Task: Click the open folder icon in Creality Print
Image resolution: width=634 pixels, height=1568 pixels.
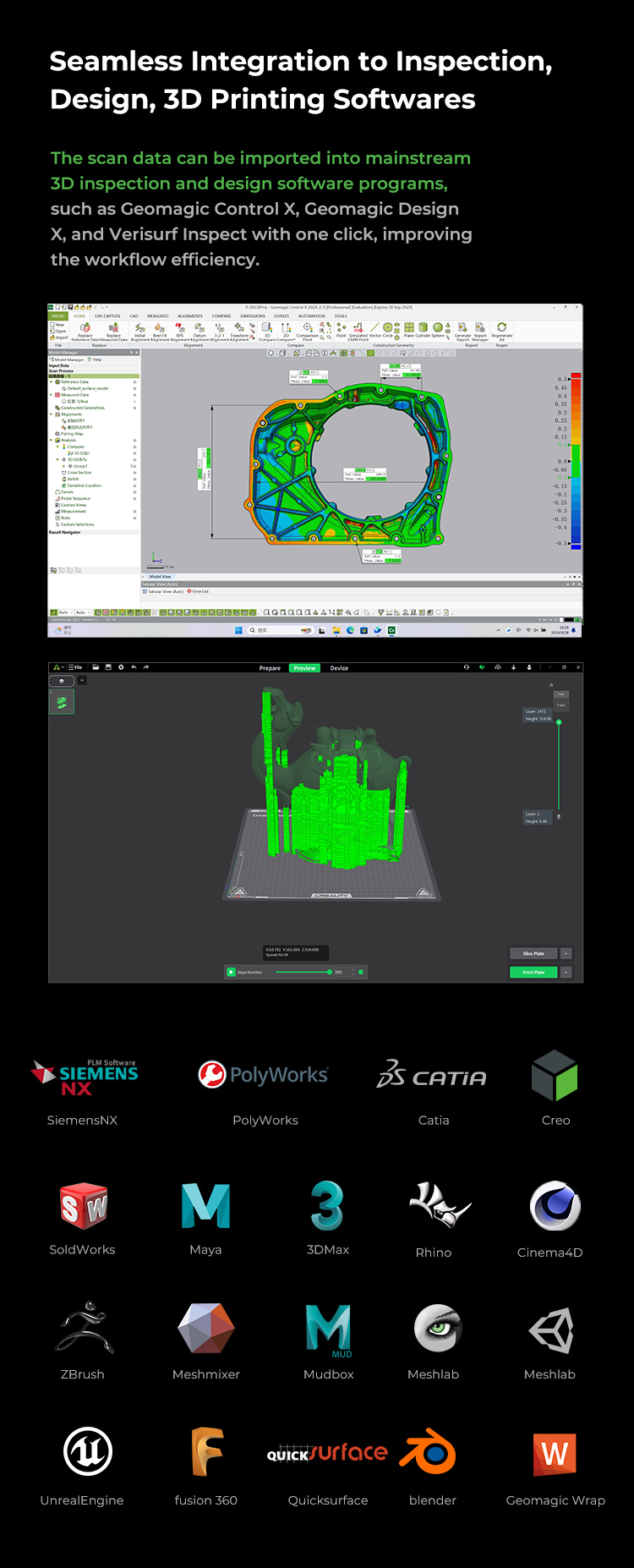Action: click(96, 667)
